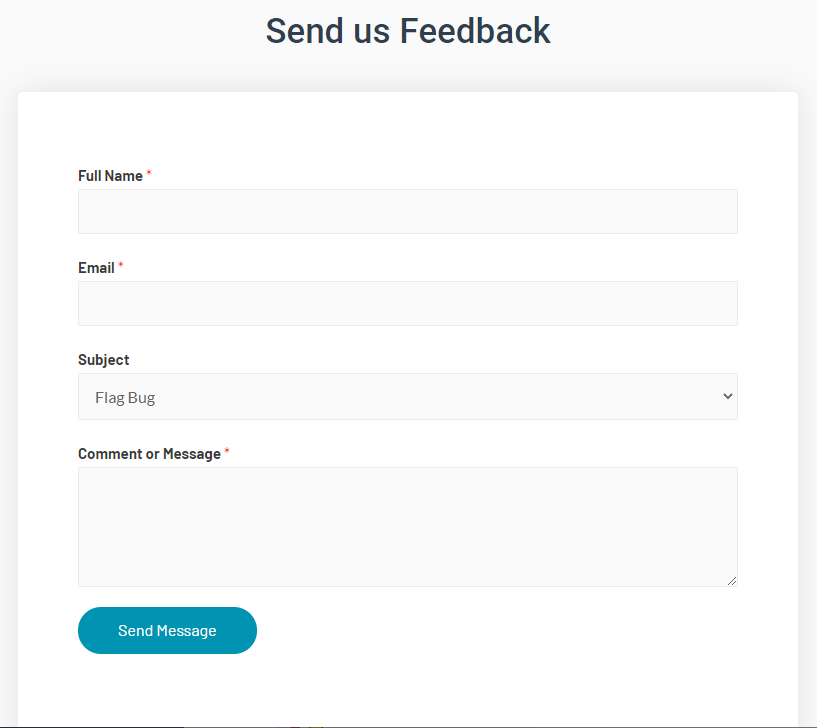Click empty white space right of Send Message
Image resolution: width=817 pixels, height=728 pixels.
click(500, 631)
